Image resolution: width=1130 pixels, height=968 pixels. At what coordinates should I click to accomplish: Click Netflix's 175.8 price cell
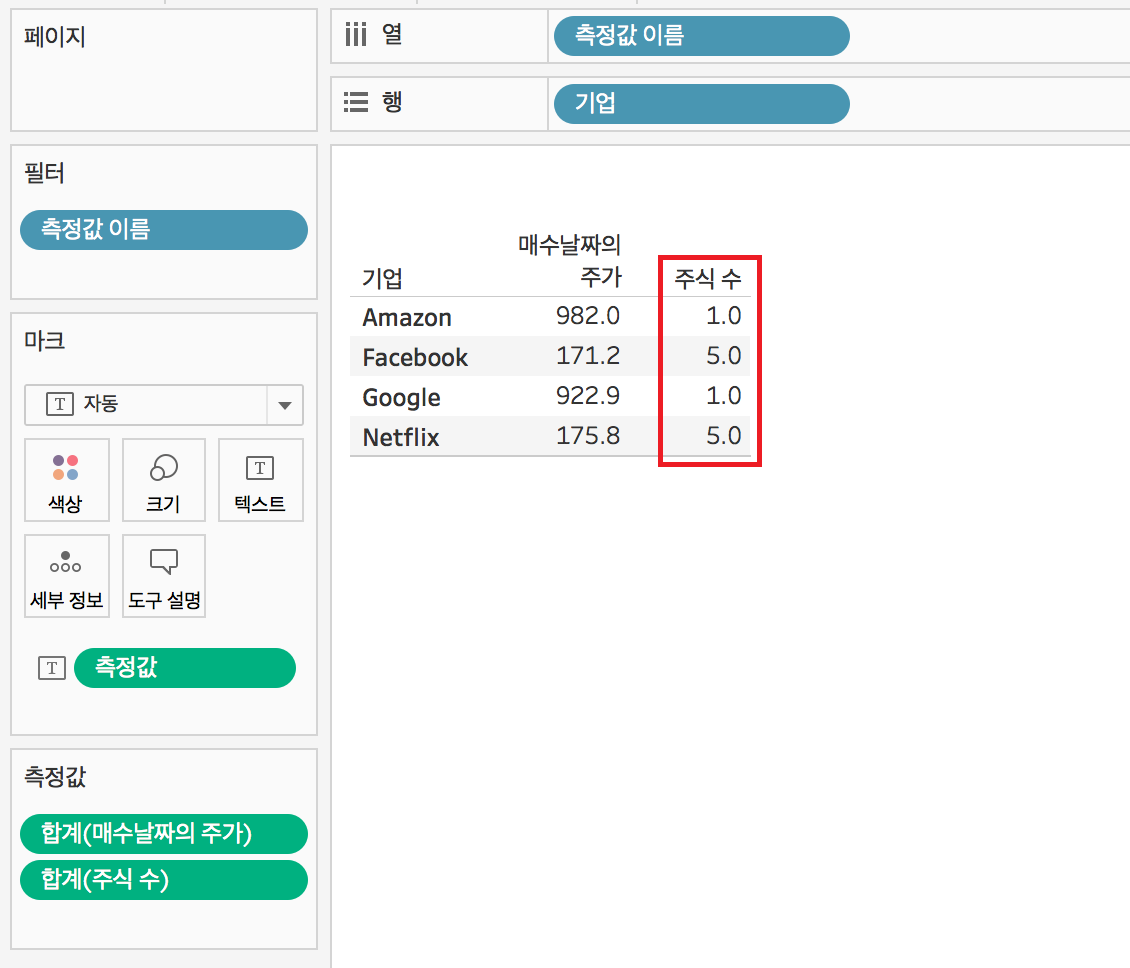pos(587,436)
